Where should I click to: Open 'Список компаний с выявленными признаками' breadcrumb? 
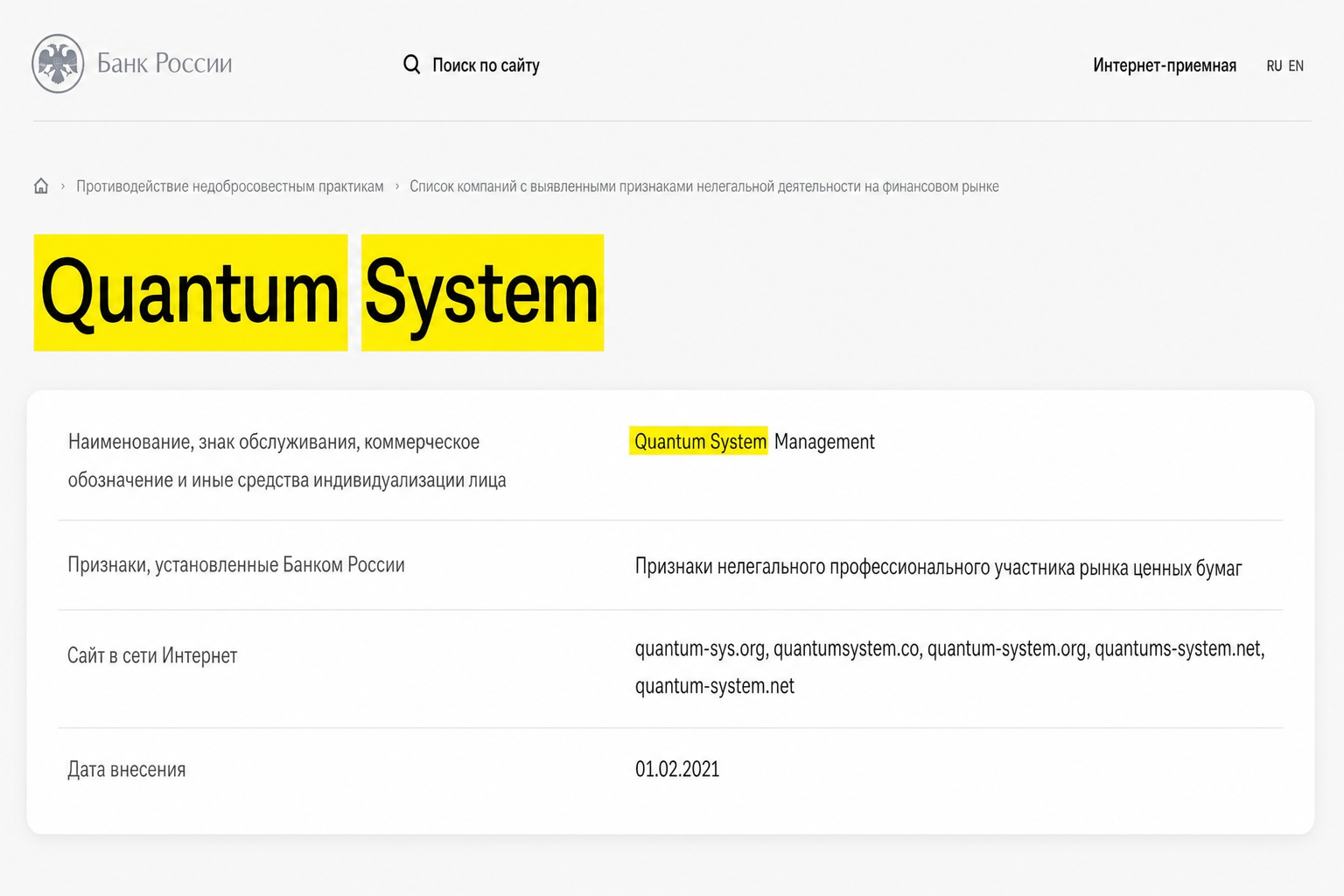[704, 186]
